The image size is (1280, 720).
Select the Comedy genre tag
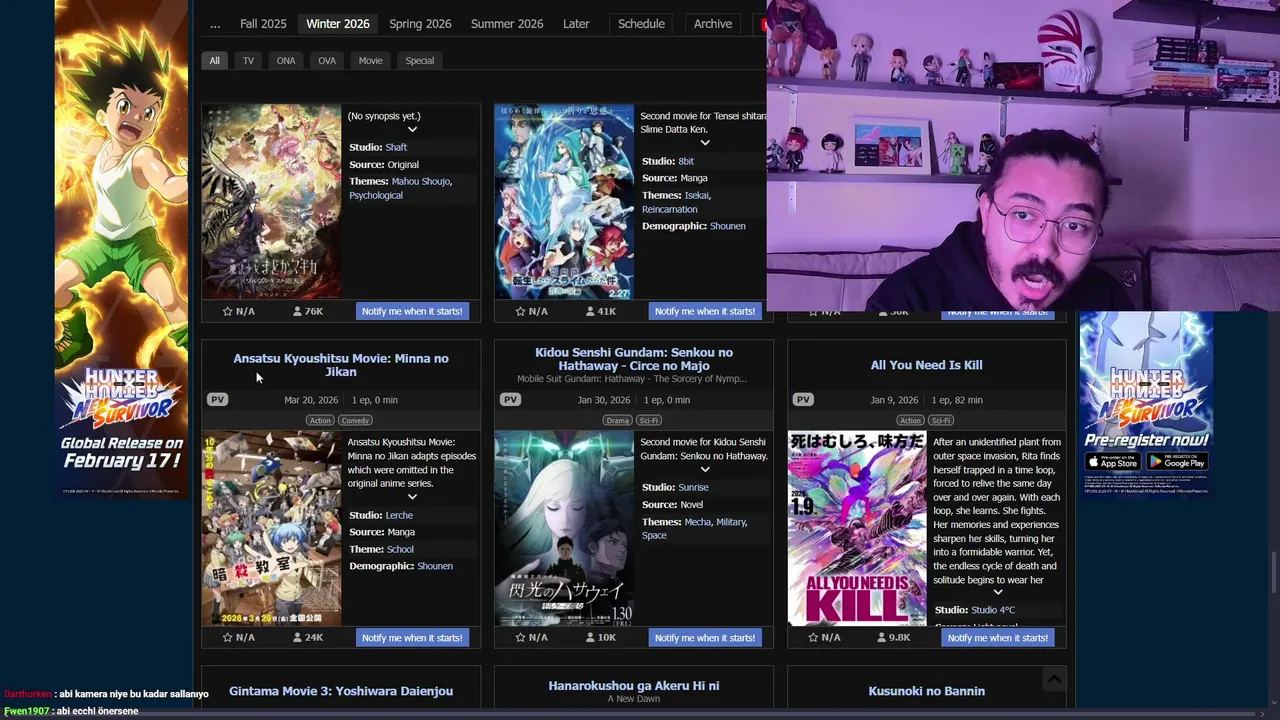355,421
